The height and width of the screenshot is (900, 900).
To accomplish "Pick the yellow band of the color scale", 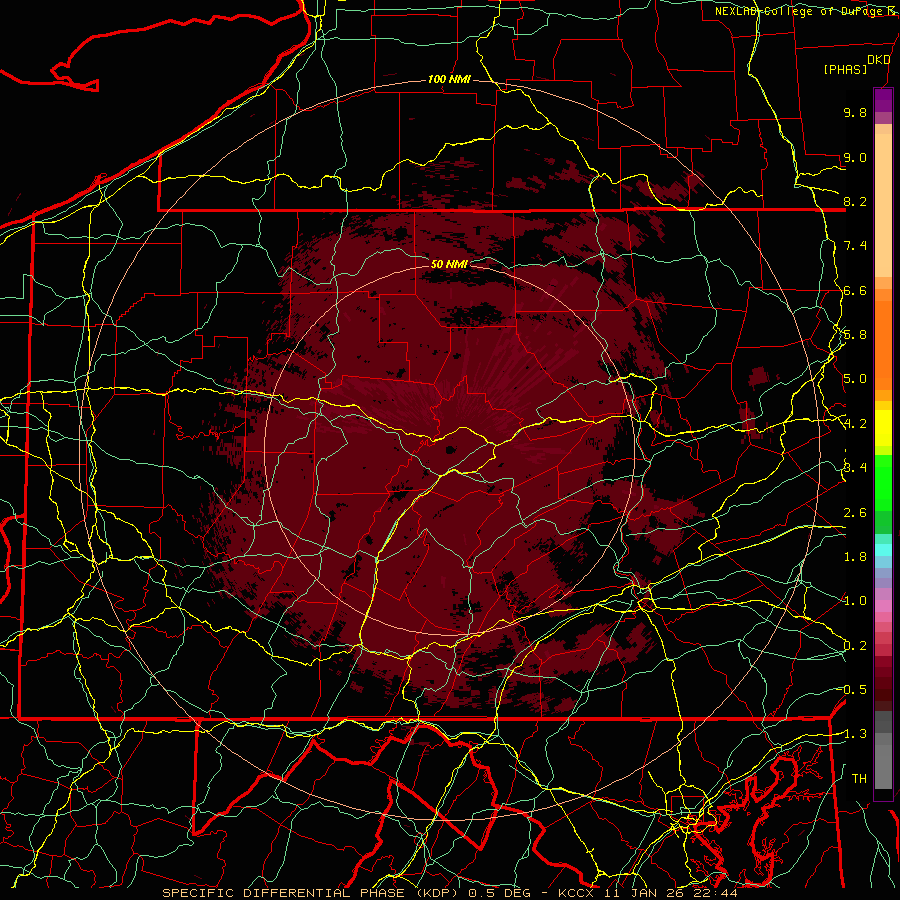I will tap(883, 428).
